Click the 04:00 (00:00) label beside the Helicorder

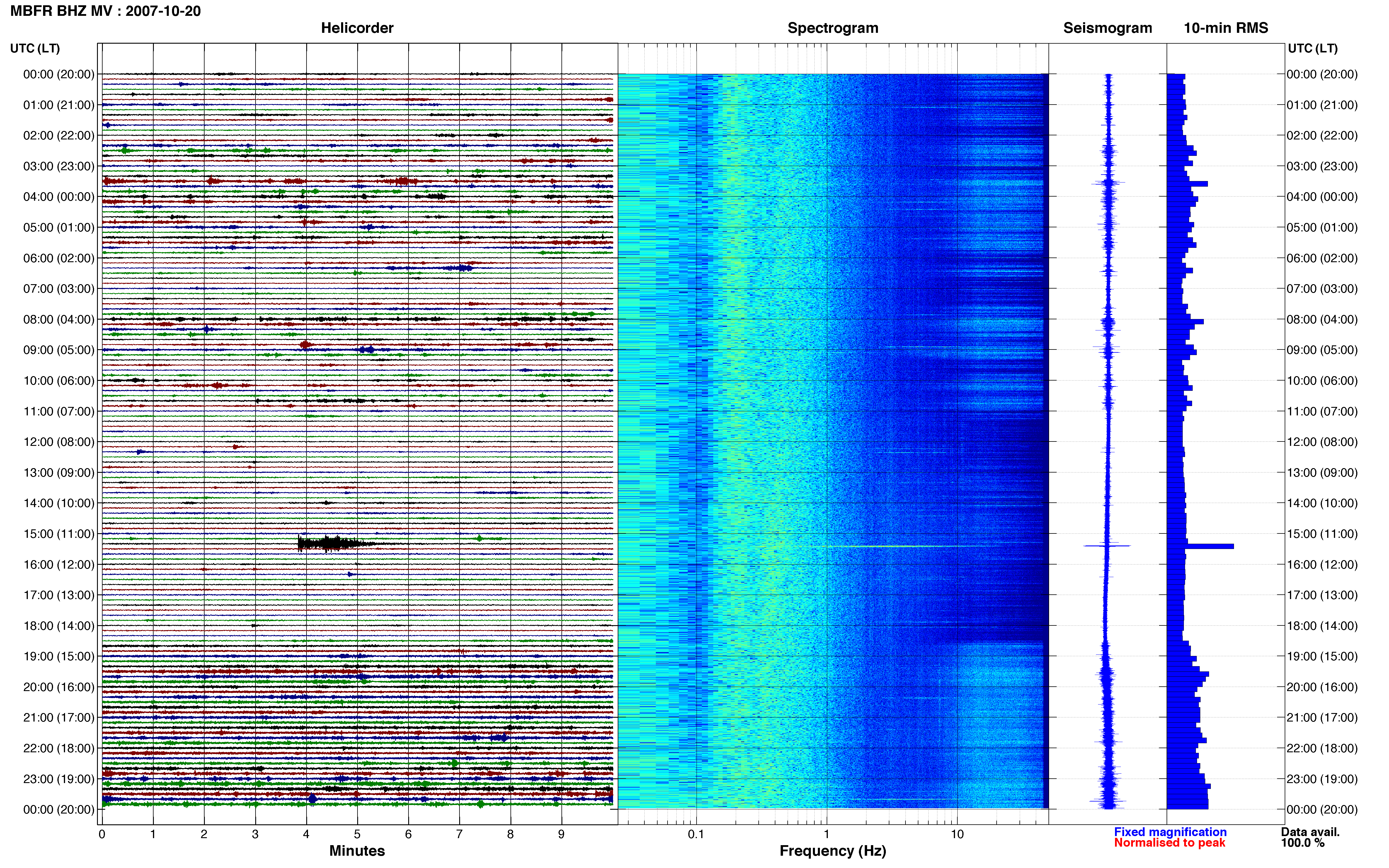coord(59,197)
